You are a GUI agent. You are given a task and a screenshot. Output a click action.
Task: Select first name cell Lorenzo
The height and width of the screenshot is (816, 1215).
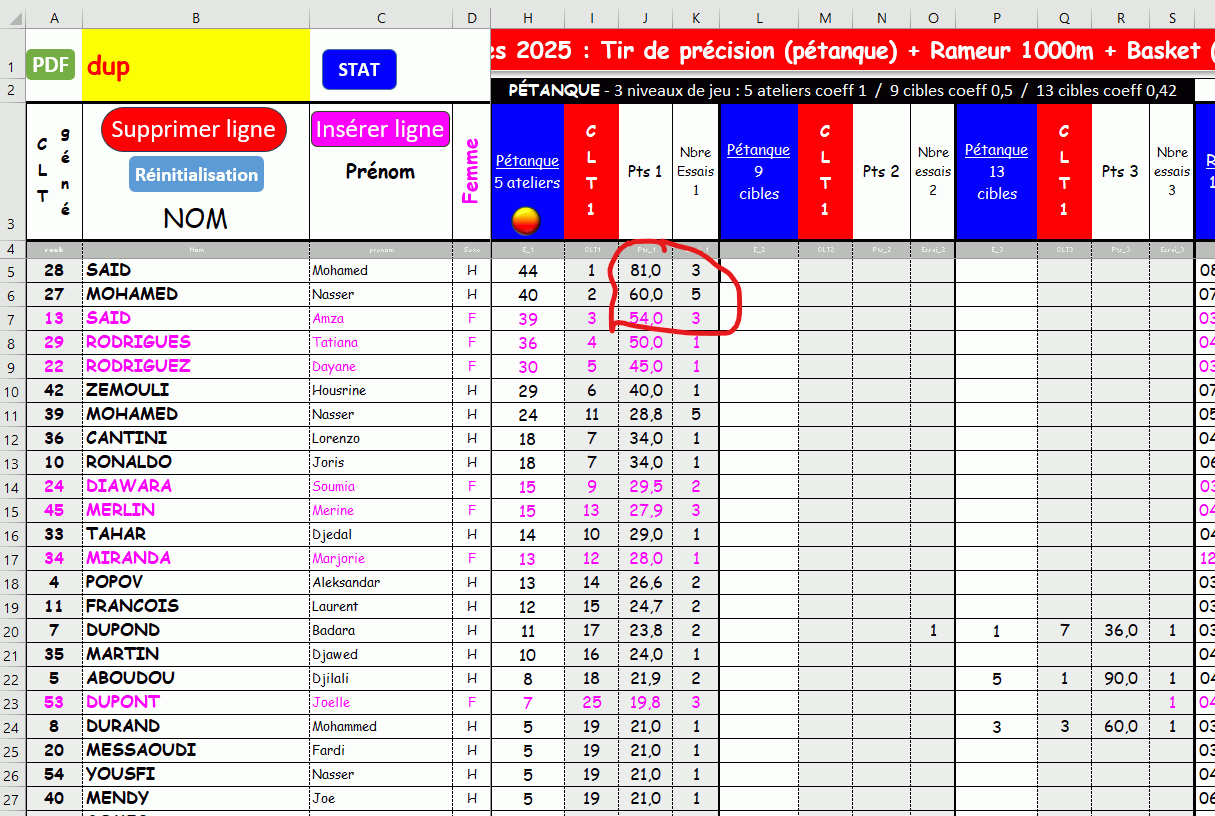pos(380,438)
